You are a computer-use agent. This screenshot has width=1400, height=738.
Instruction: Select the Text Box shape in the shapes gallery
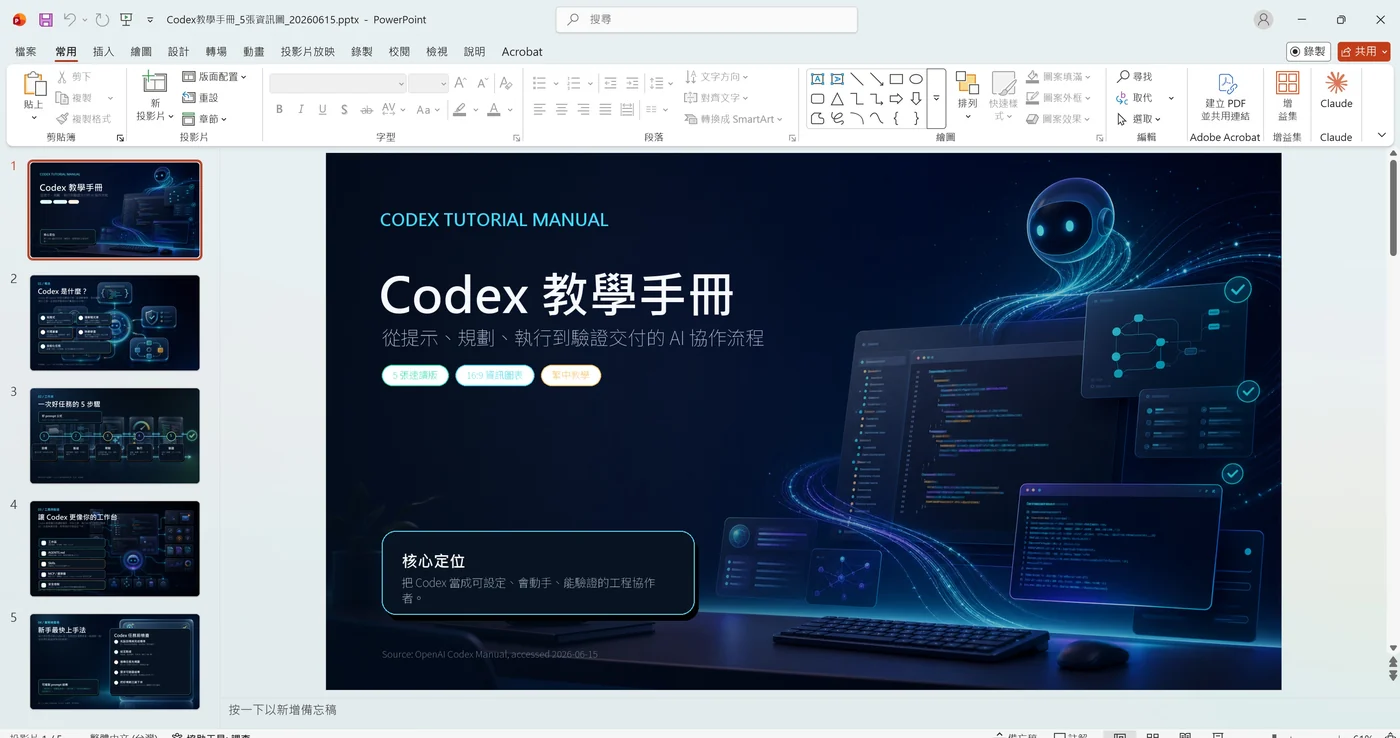tap(817, 79)
